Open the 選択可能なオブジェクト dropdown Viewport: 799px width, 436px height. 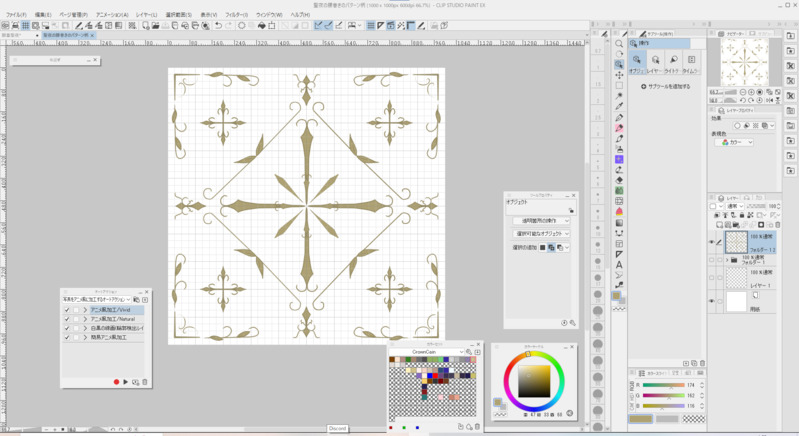click(541, 233)
